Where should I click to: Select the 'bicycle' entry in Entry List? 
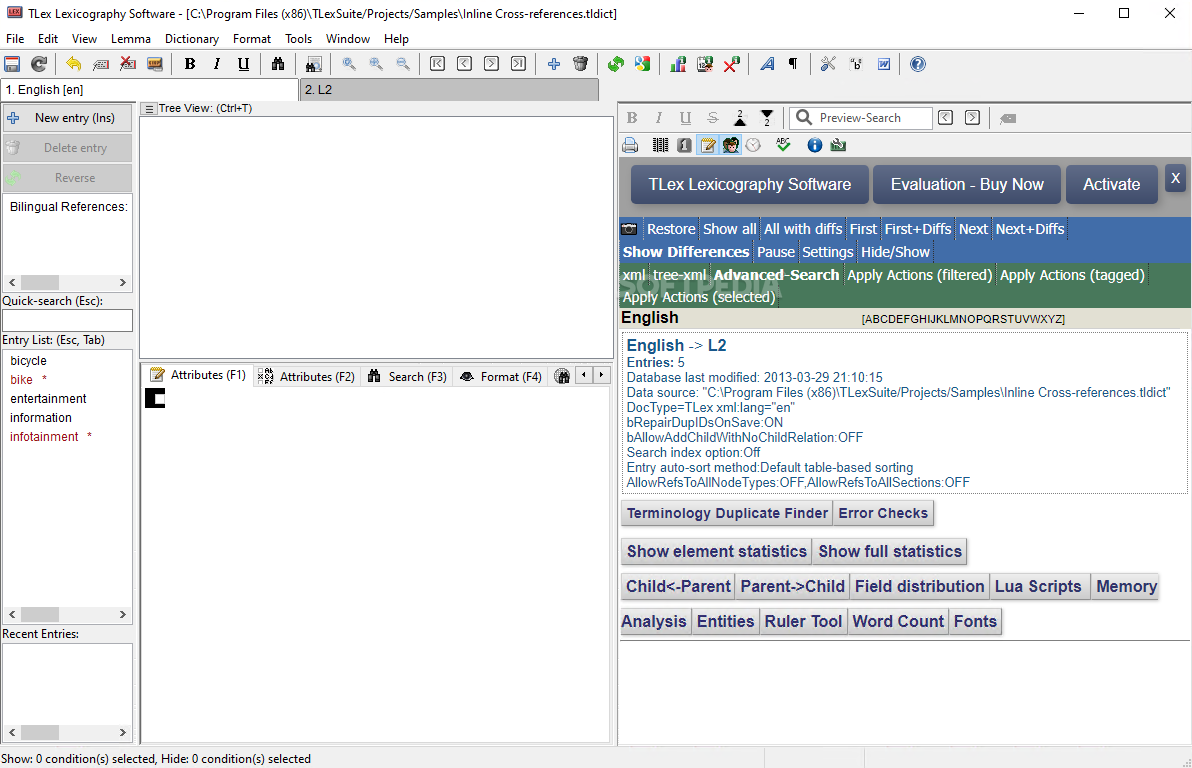tap(28, 360)
